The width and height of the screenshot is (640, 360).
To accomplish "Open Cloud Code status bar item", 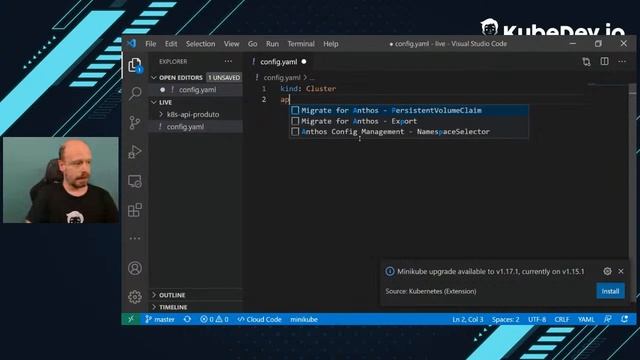I will [x=260, y=319].
